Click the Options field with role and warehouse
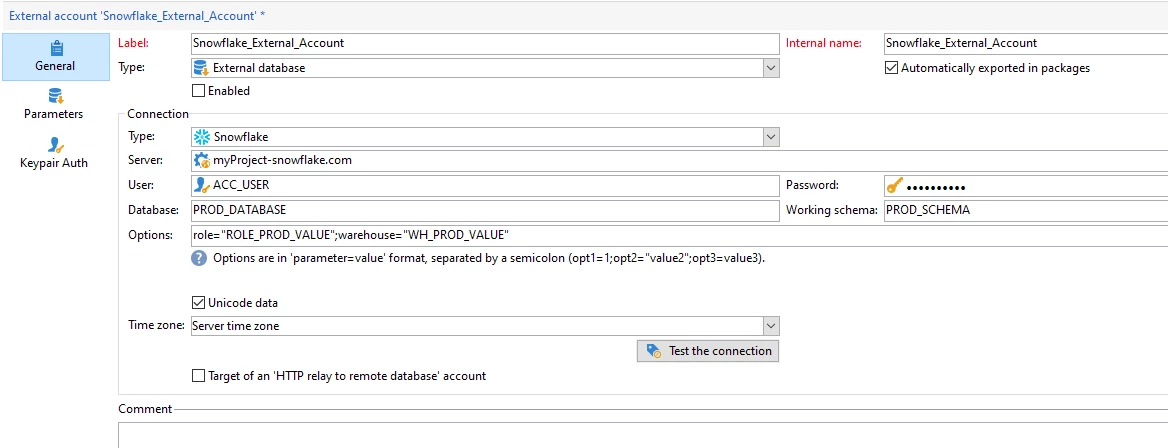Viewport: 1168px width, 448px height. (x=679, y=236)
